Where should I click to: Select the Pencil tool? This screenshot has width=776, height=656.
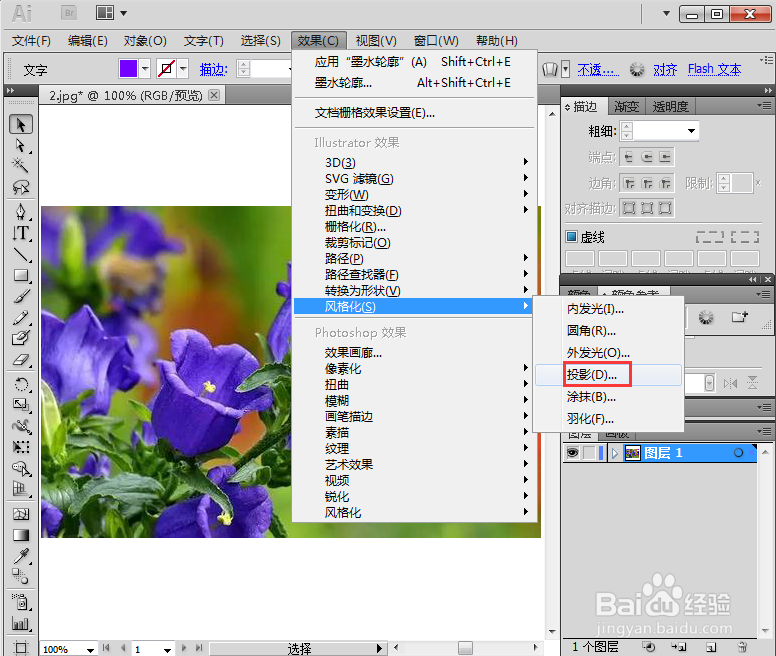coord(21,317)
